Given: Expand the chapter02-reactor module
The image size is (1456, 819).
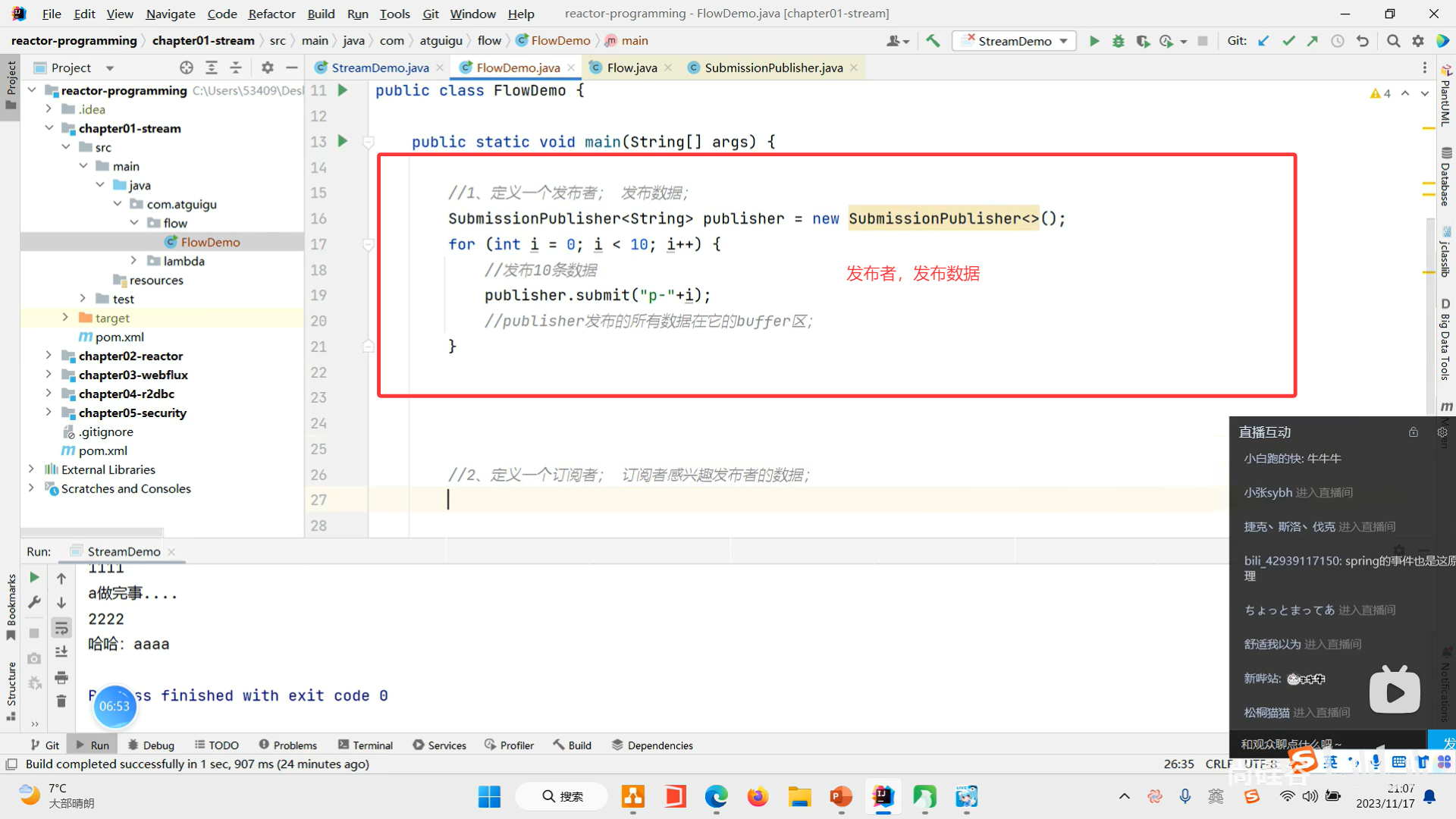Looking at the screenshot, I should (x=49, y=356).
